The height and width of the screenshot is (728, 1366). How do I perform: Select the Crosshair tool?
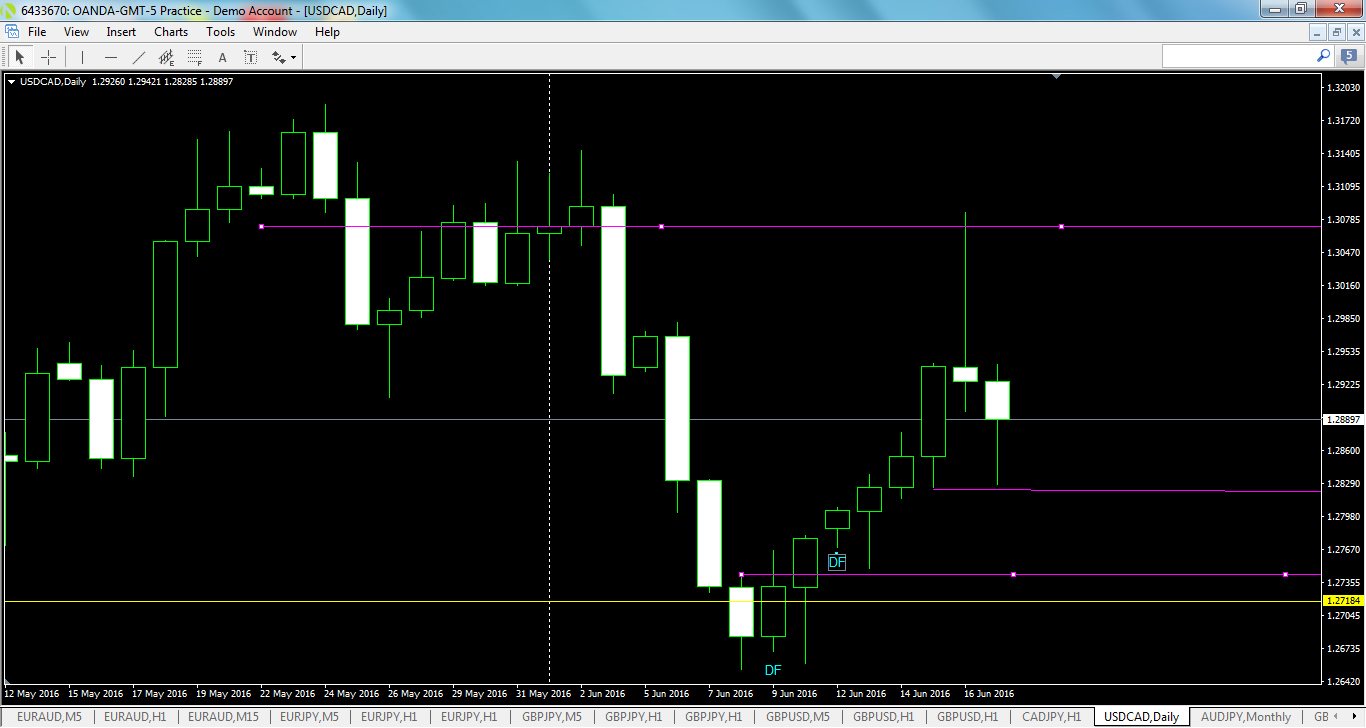48,56
